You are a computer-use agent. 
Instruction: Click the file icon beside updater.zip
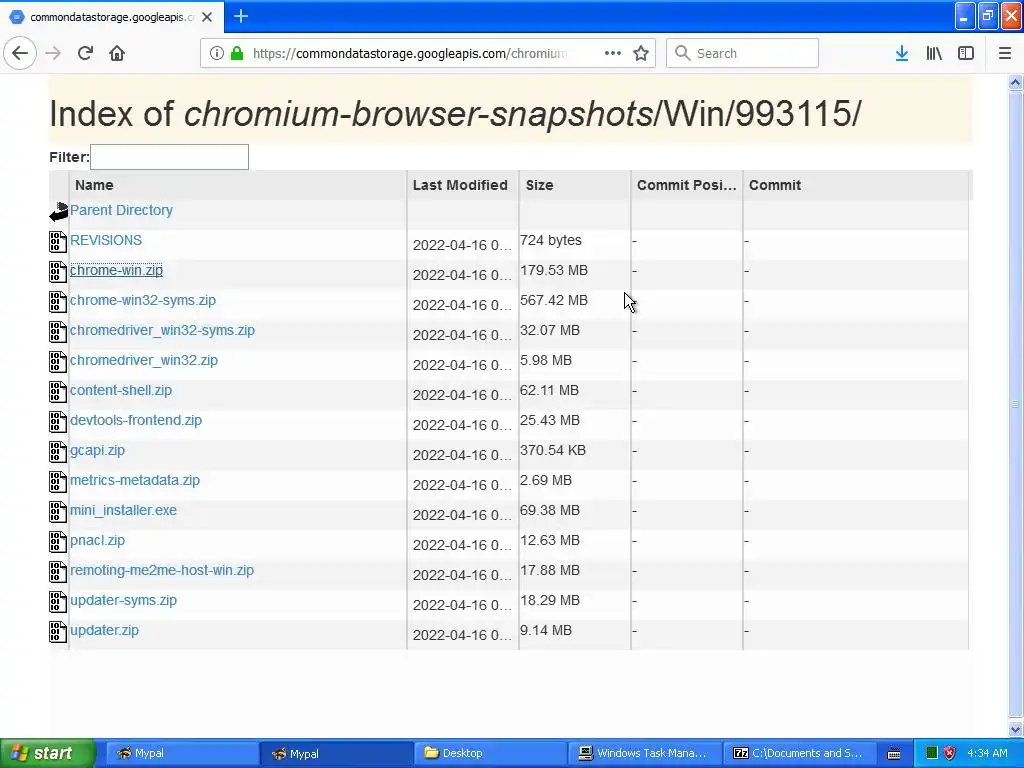[x=58, y=632]
